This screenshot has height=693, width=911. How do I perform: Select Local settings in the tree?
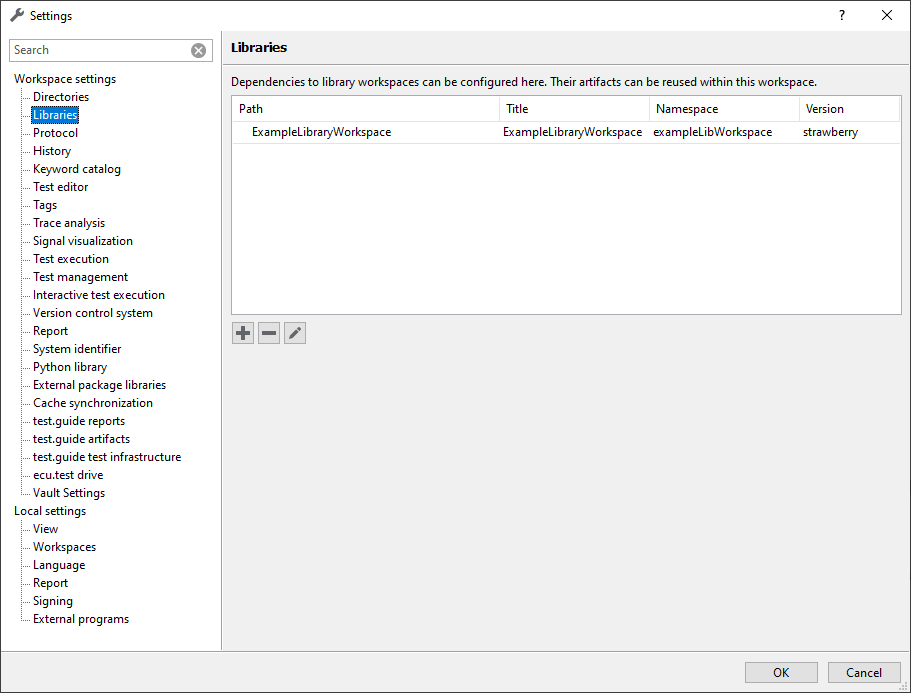(x=50, y=511)
